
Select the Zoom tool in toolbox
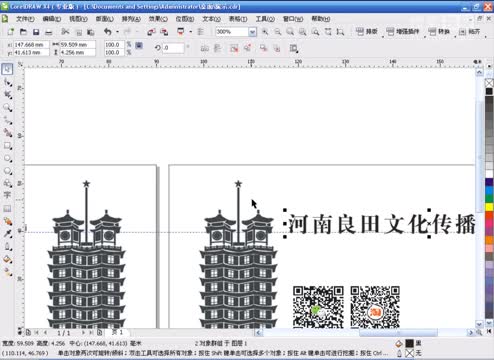pyautogui.click(x=7, y=107)
